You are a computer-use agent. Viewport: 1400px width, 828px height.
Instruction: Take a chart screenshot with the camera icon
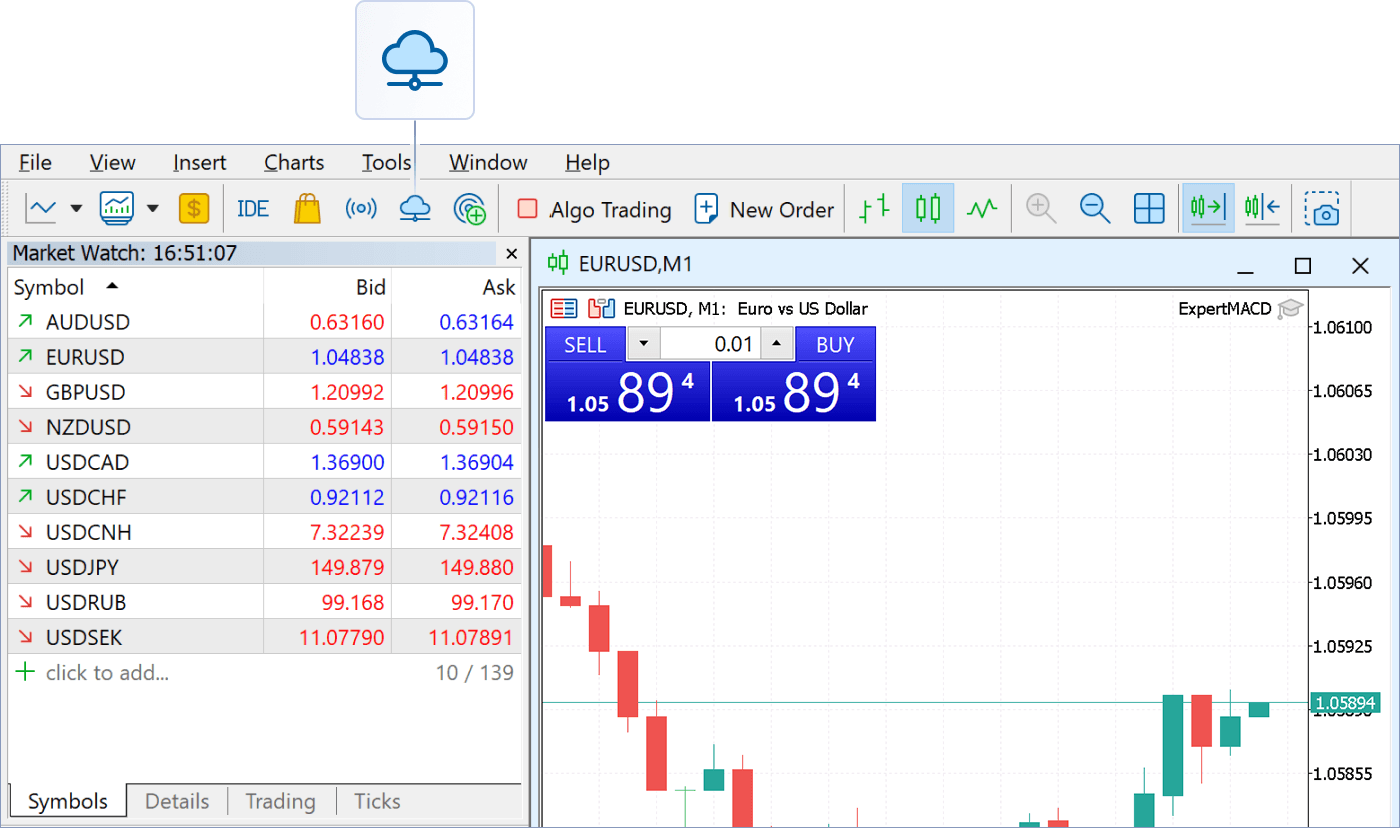tap(1324, 208)
